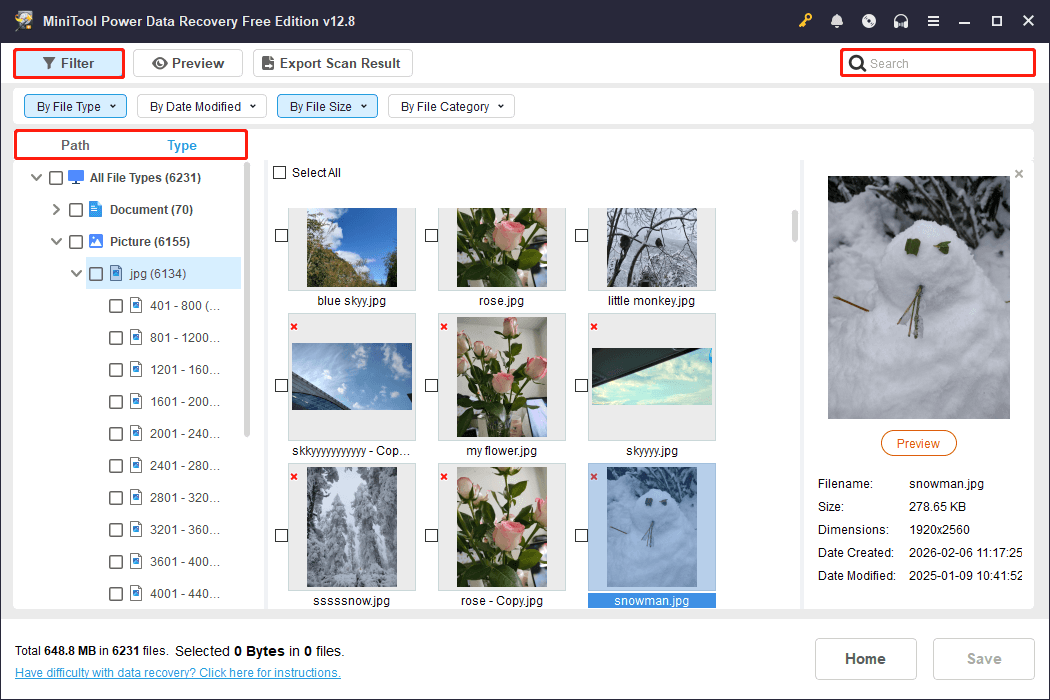Image resolution: width=1050 pixels, height=700 pixels.
Task: Click the Home button
Action: (865, 658)
